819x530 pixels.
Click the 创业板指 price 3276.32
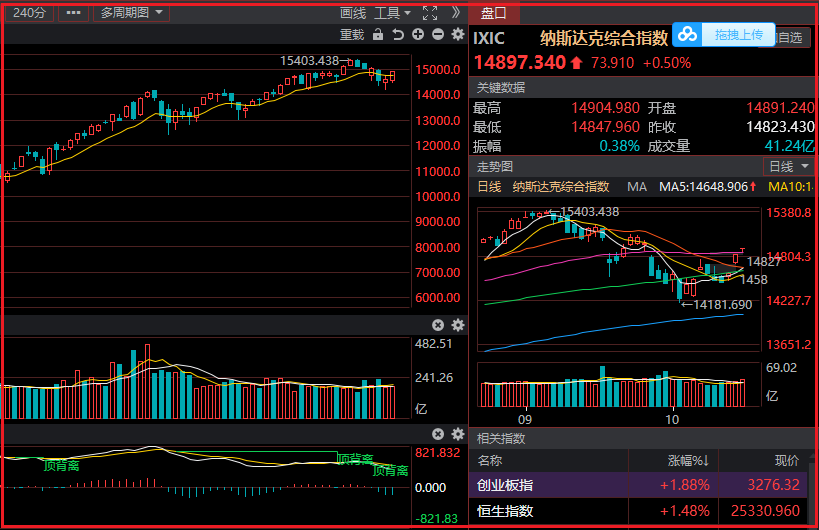(x=773, y=485)
